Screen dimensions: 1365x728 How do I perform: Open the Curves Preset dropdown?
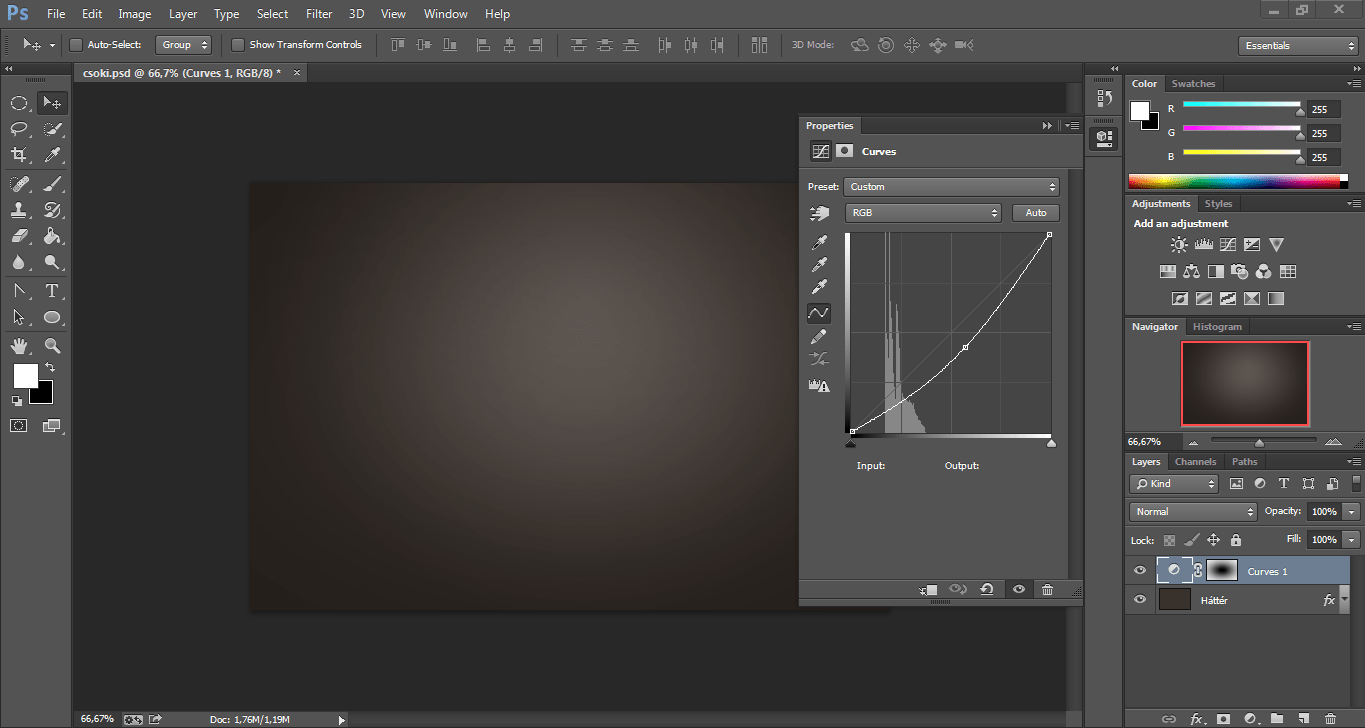point(952,187)
